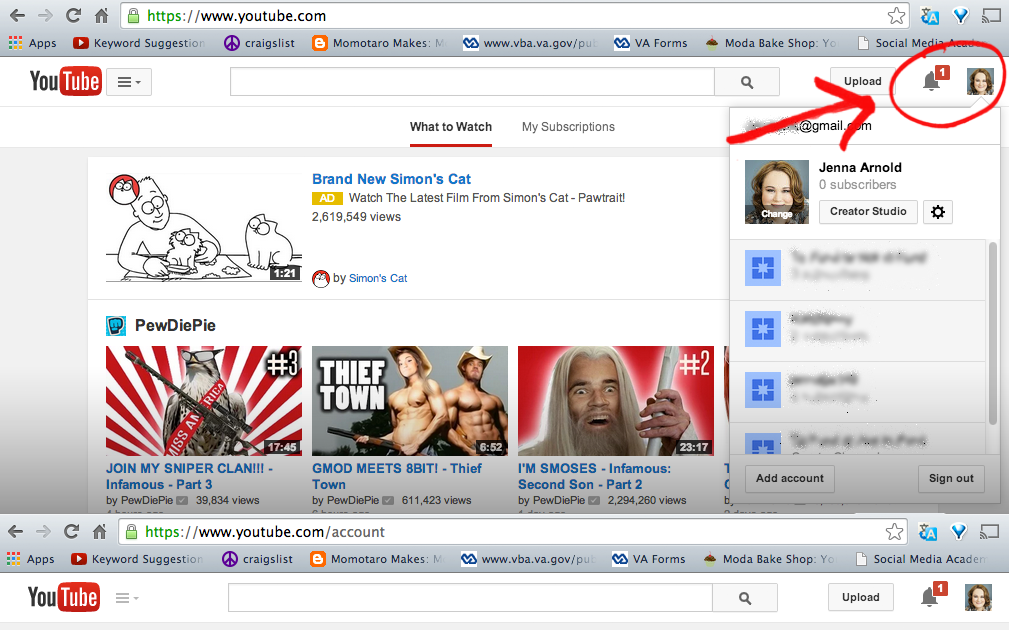The width and height of the screenshot is (1009, 630).
Task: Focus the bottom YouTube search box
Action: click(x=470, y=598)
